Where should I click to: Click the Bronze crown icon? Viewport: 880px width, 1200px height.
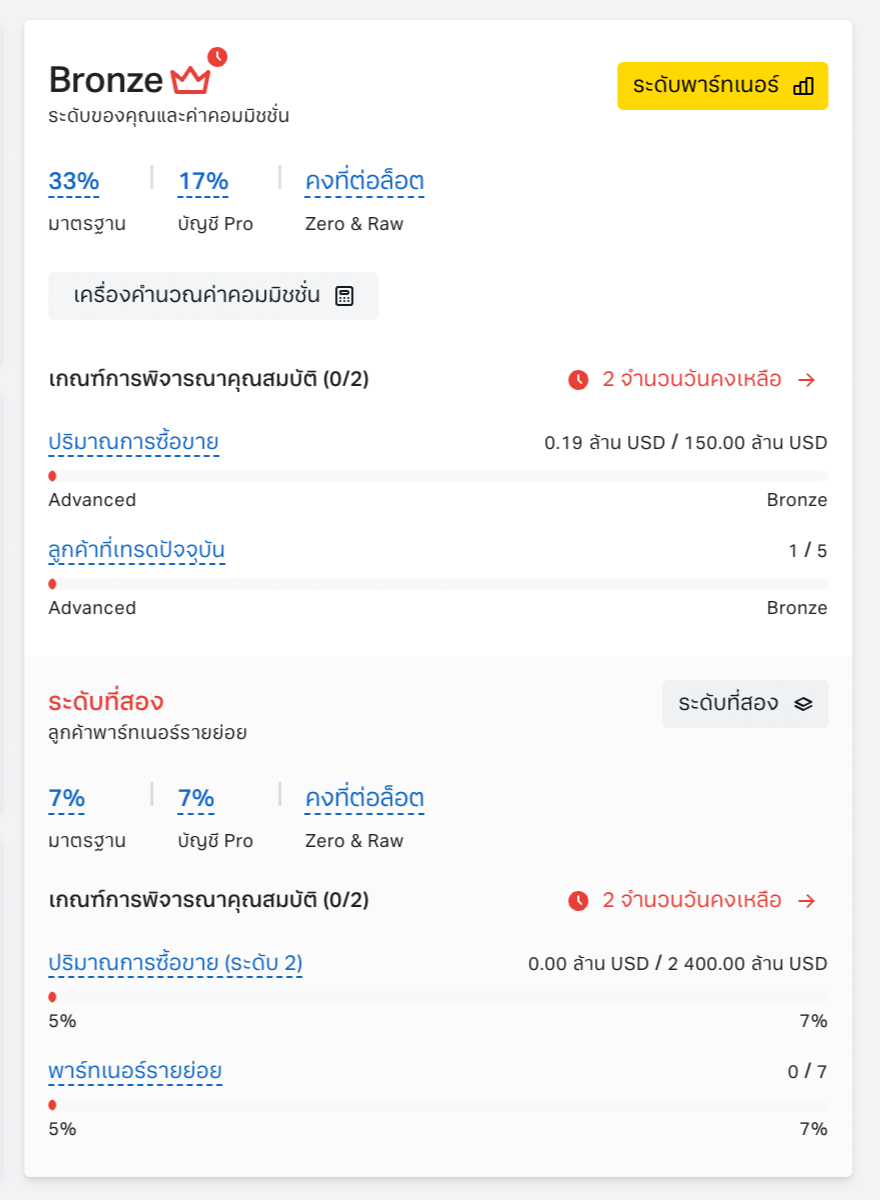tap(190, 79)
